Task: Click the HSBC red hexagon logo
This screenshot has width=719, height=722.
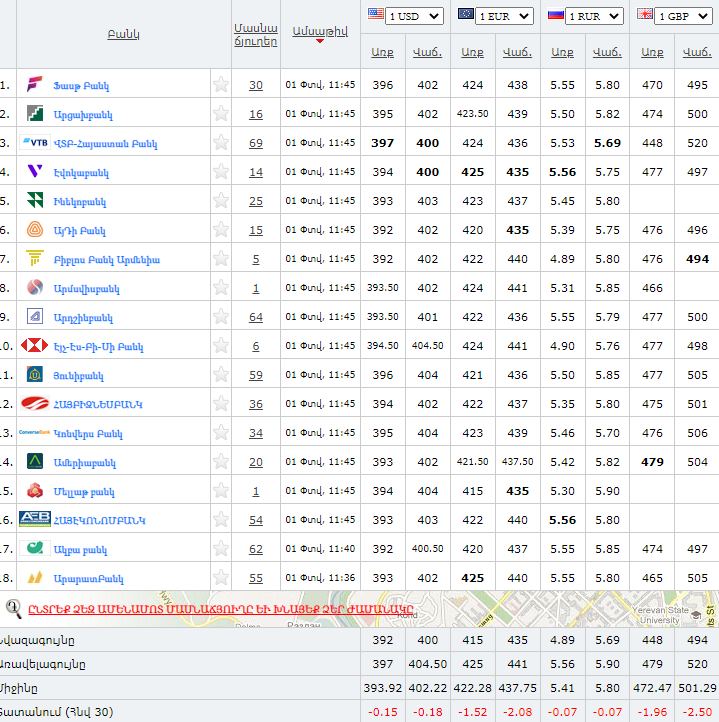Action: [x=35, y=345]
